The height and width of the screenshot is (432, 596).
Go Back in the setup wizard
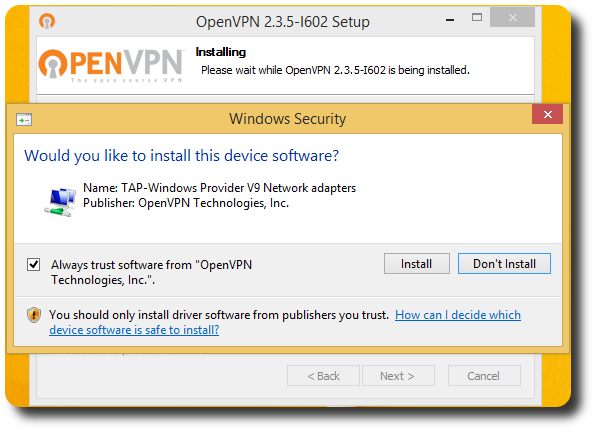point(323,376)
